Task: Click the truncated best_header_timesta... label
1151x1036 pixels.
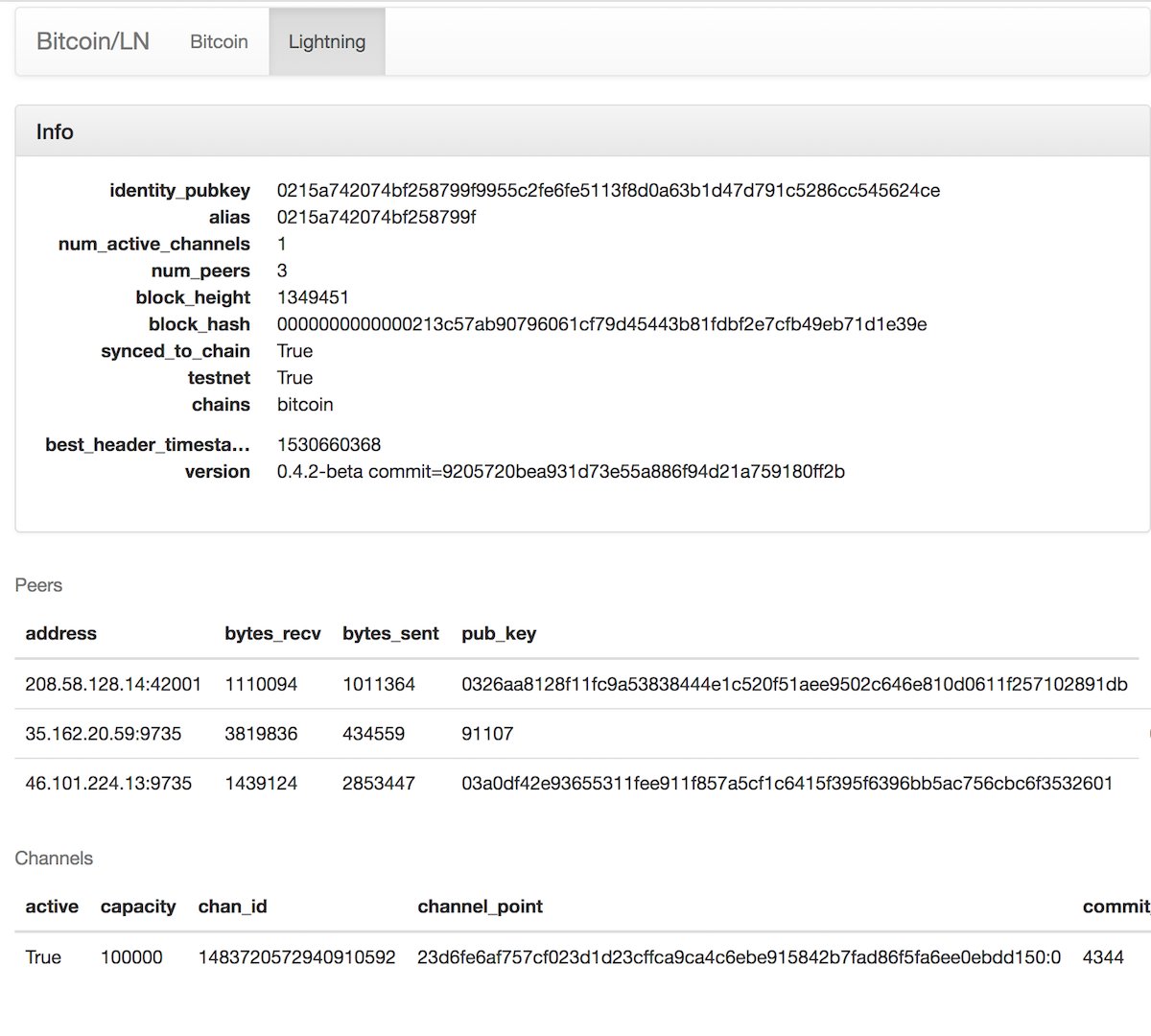Action: pos(147,445)
